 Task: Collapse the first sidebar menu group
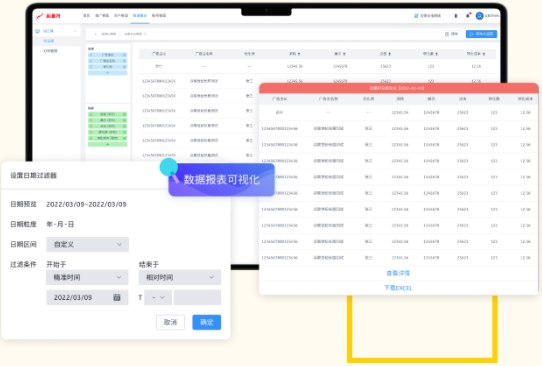[57, 31]
